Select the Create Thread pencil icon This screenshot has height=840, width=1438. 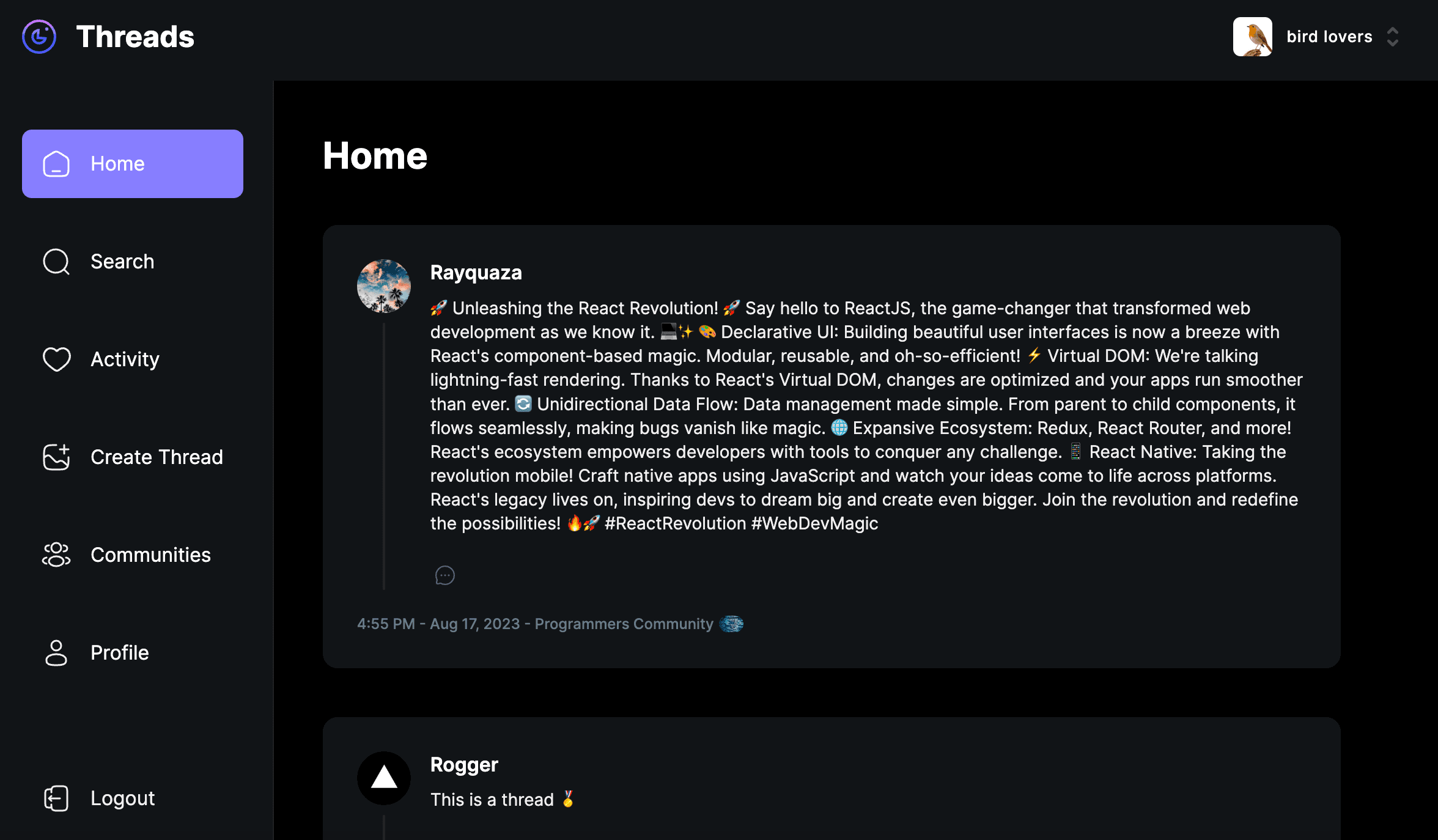click(x=56, y=457)
